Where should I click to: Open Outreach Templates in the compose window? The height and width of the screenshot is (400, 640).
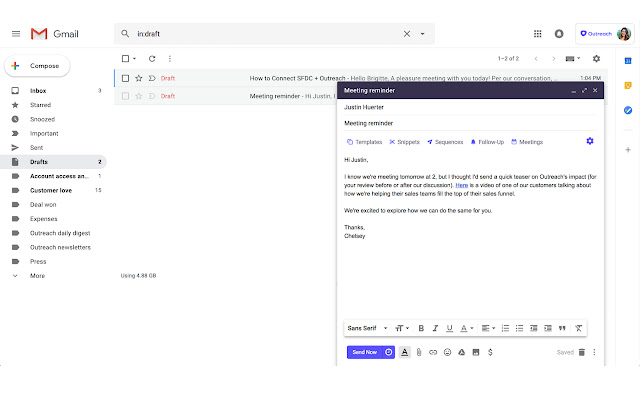[364, 142]
